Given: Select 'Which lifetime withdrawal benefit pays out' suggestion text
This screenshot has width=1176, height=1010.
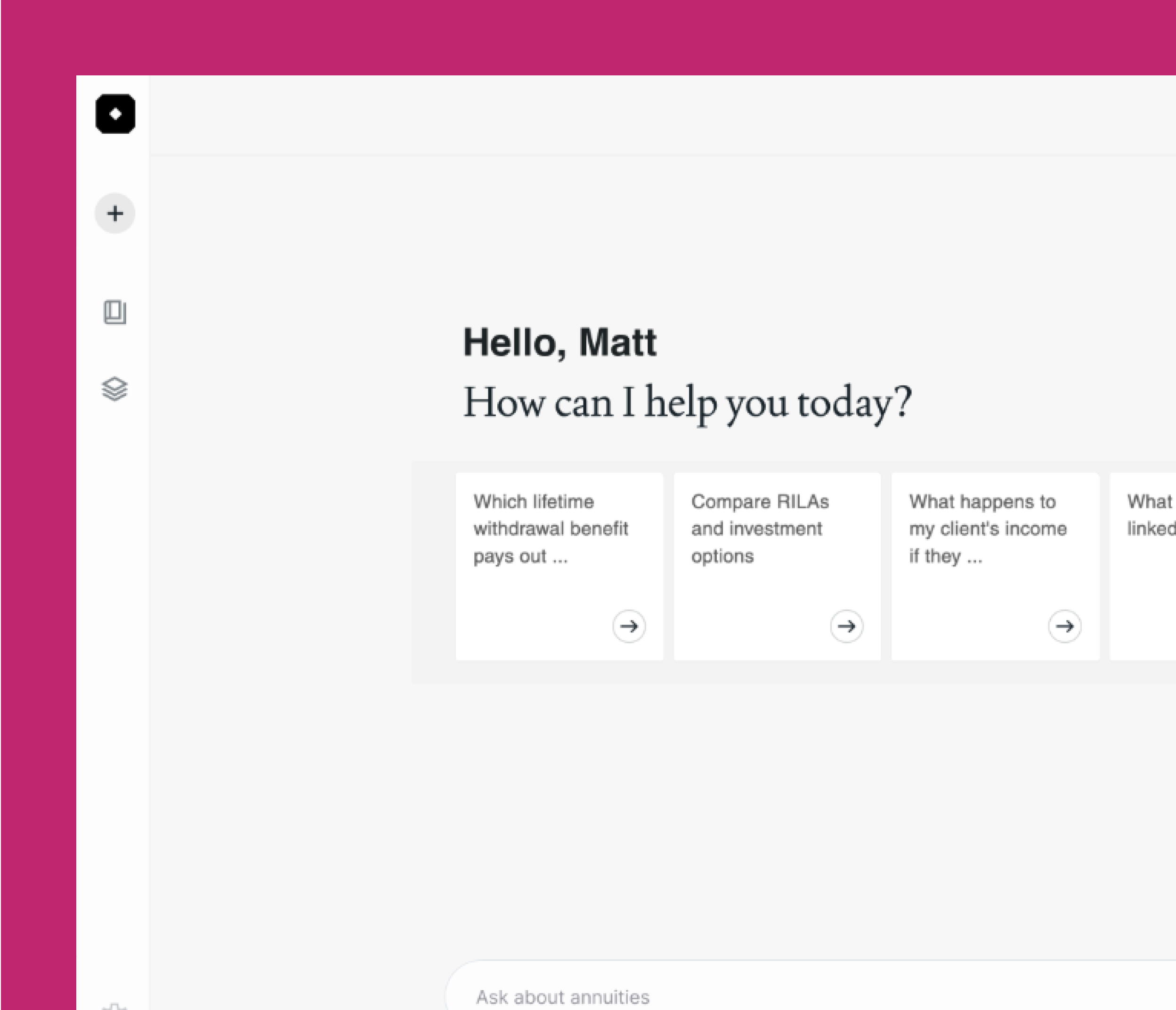Looking at the screenshot, I should pos(551,529).
